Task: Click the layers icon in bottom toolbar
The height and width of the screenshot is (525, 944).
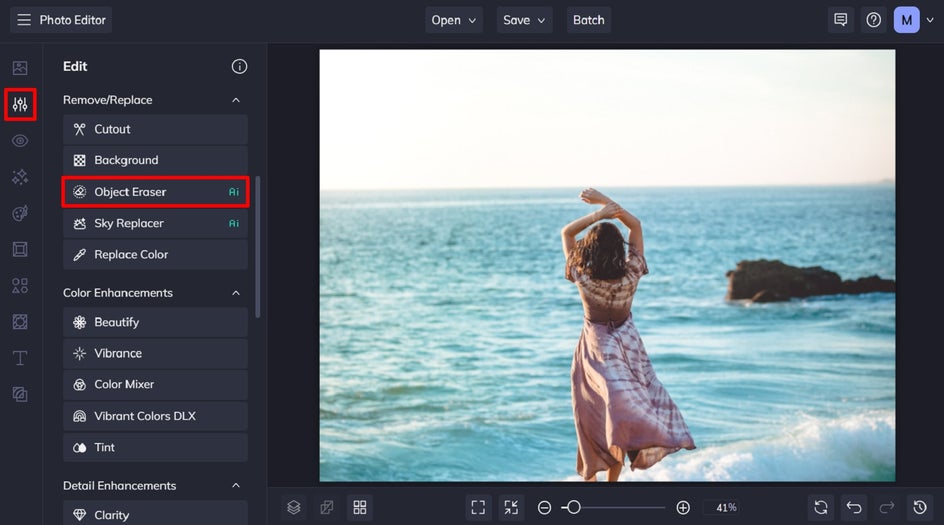Action: click(294, 508)
